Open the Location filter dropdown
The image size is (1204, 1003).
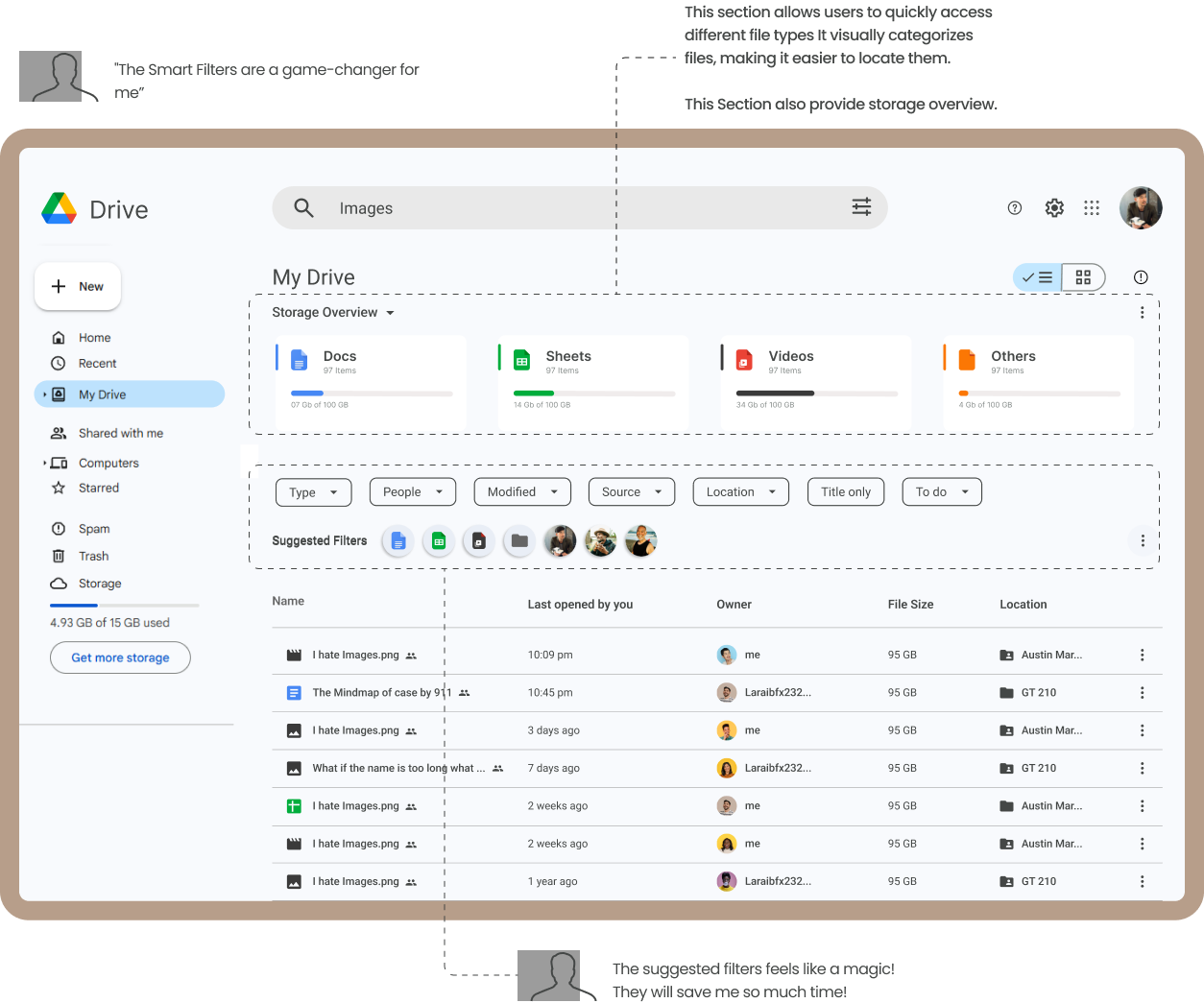coord(741,492)
